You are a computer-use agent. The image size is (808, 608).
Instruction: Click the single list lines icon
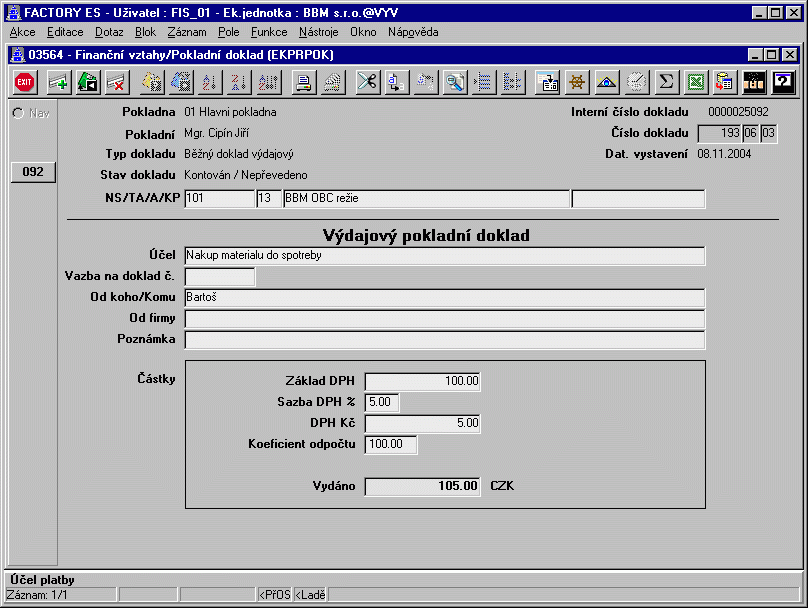484,82
